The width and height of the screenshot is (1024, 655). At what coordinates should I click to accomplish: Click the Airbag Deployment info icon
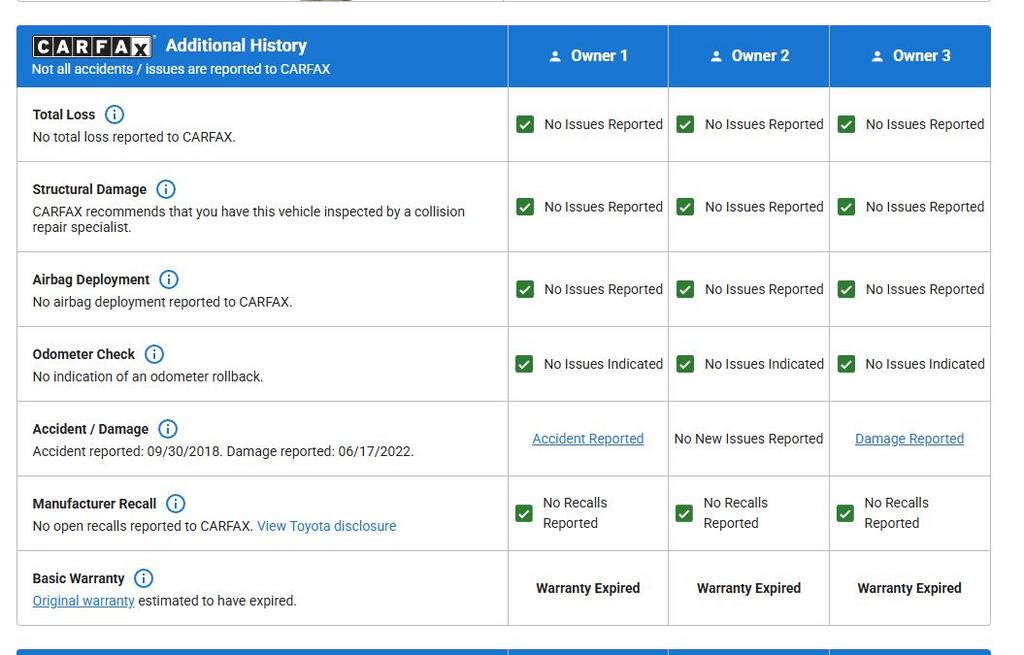pyautogui.click(x=169, y=280)
